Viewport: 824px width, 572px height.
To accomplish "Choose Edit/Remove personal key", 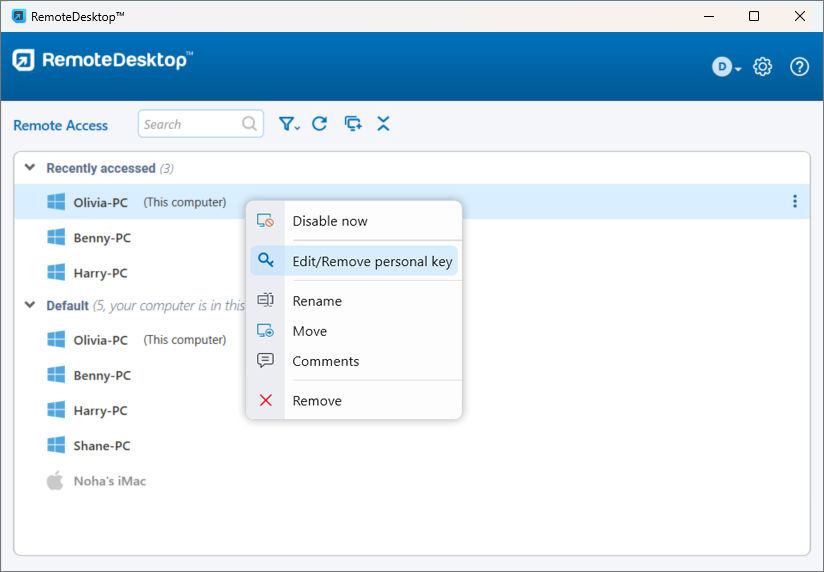I will (x=371, y=262).
